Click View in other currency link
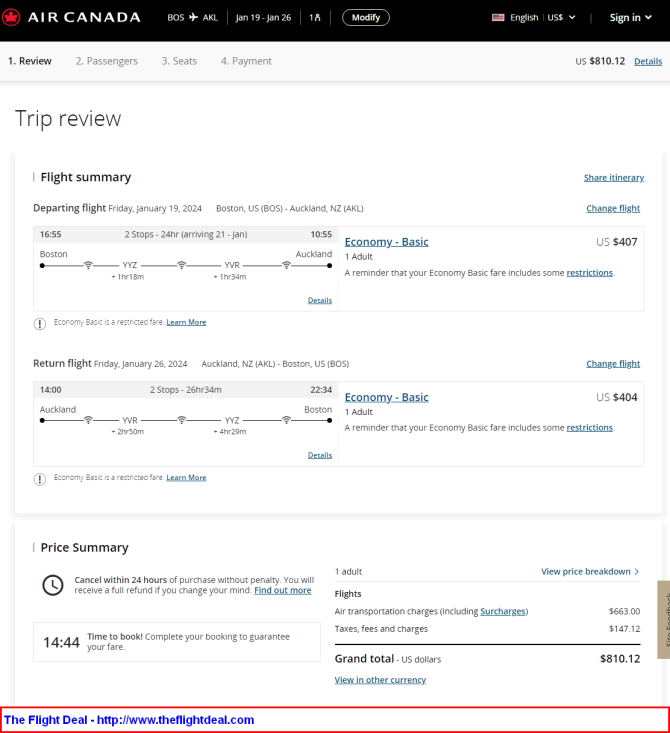 pyautogui.click(x=380, y=680)
